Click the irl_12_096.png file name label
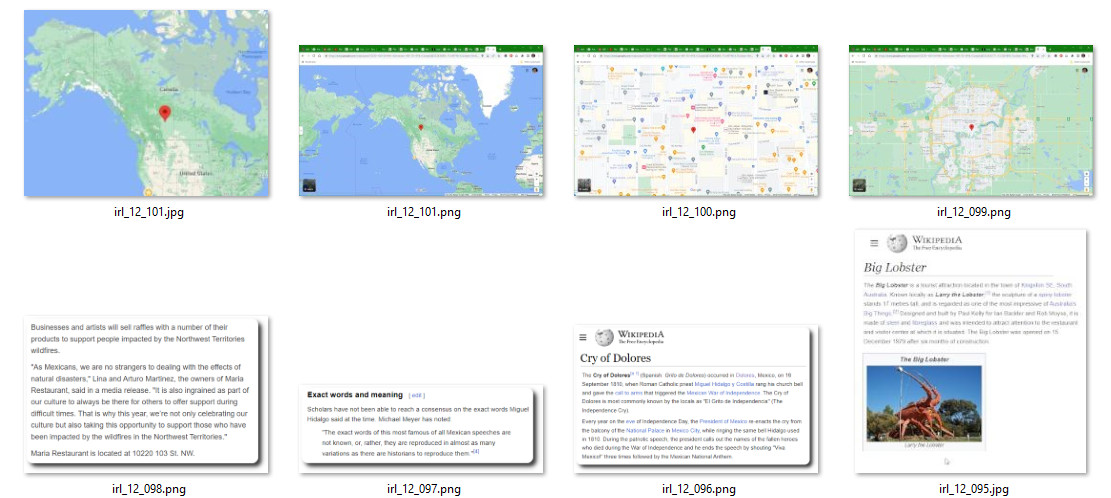The image size is (1111, 498). tap(698, 489)
